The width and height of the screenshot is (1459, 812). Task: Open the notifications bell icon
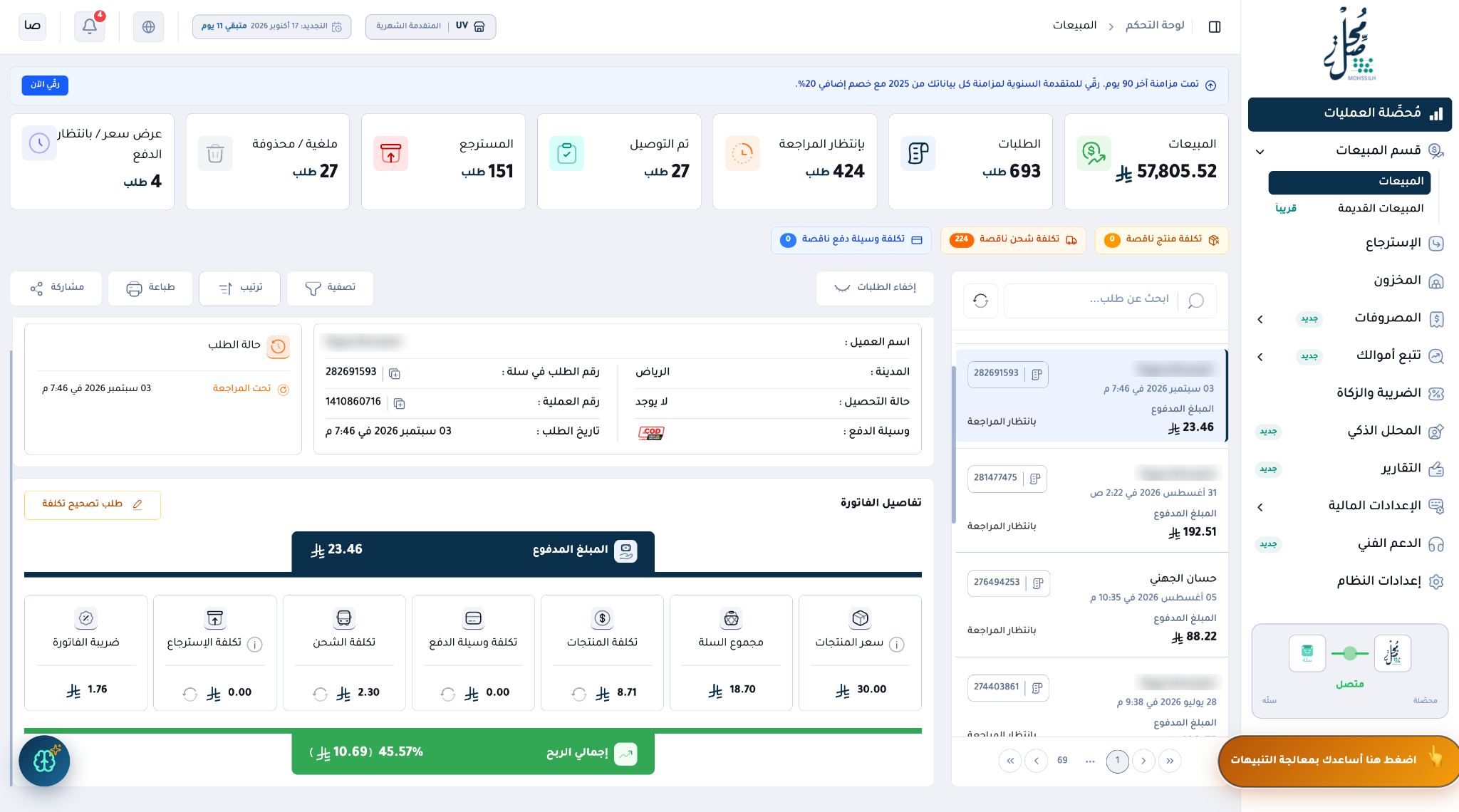pyautogui.click(x=90, y=26)
